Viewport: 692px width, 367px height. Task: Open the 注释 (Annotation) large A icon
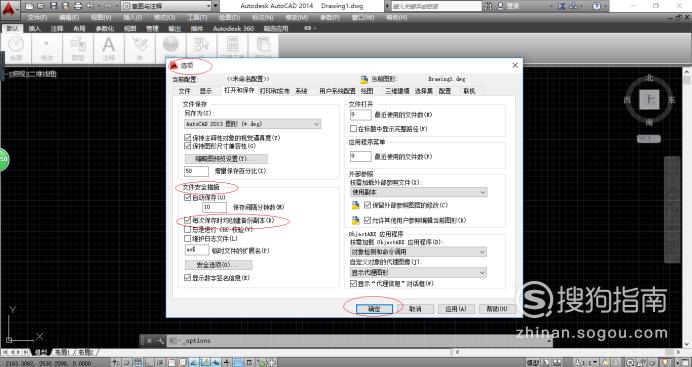[109, 44]
